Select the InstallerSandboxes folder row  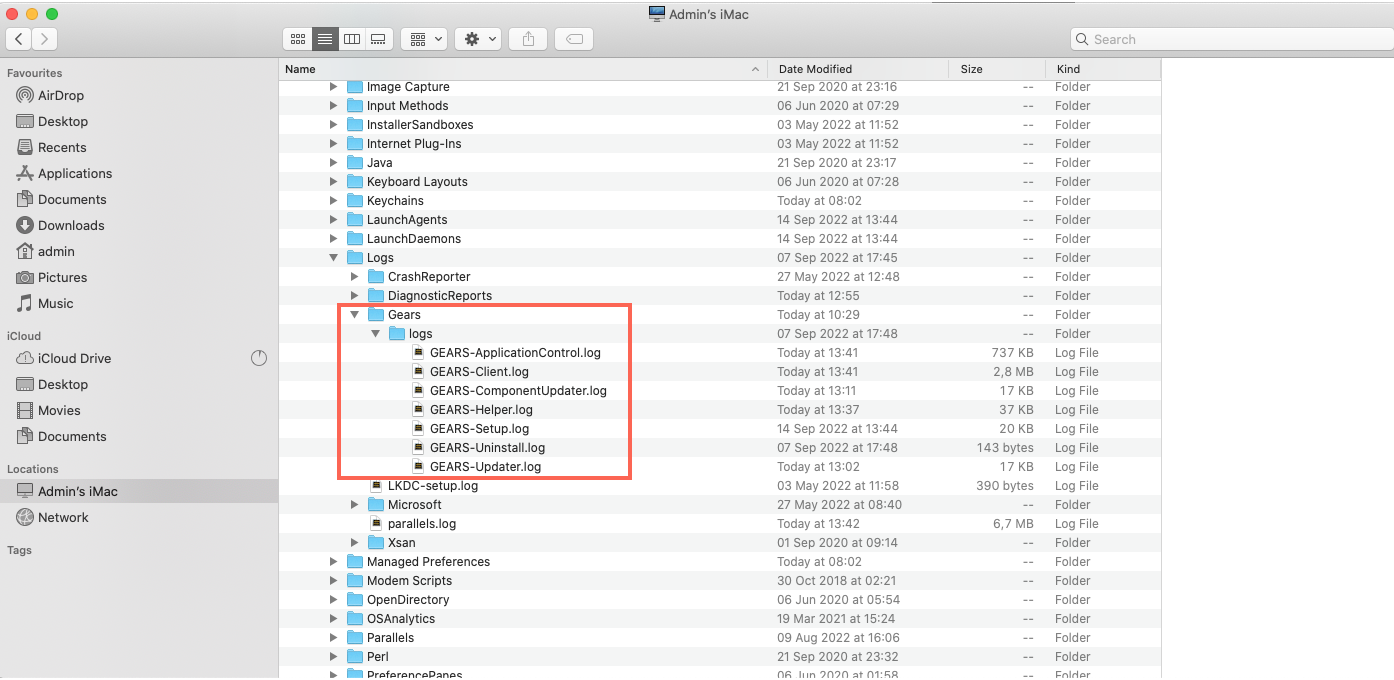[x=720, y=125]
